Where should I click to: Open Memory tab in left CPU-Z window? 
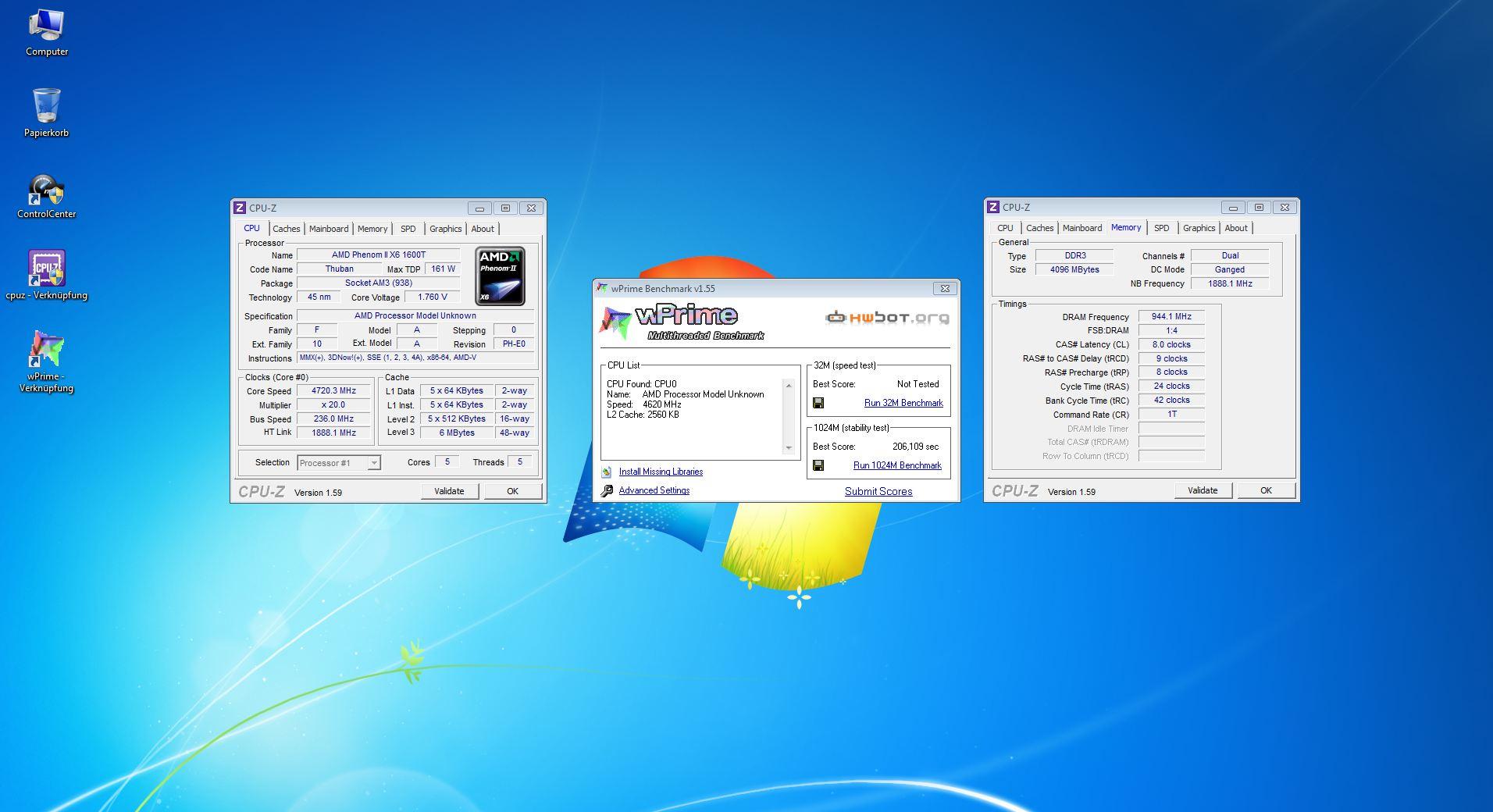coord(372,229)
